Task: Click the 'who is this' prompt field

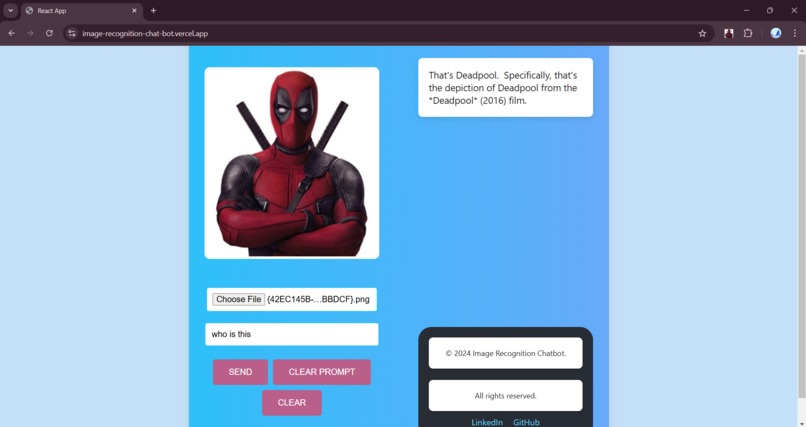Action: click(291, 334)
